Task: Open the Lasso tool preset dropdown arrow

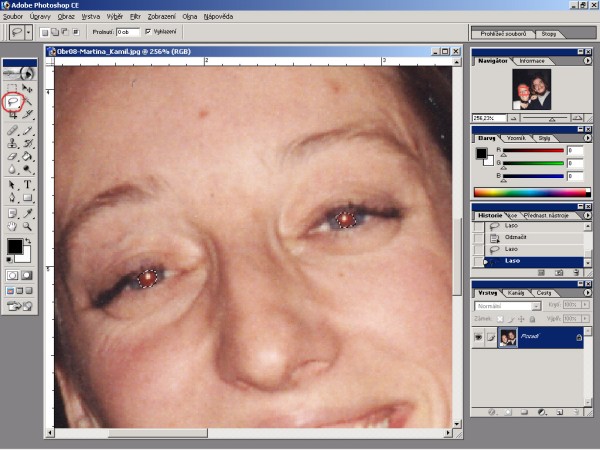Action: (x=30, y=32)
